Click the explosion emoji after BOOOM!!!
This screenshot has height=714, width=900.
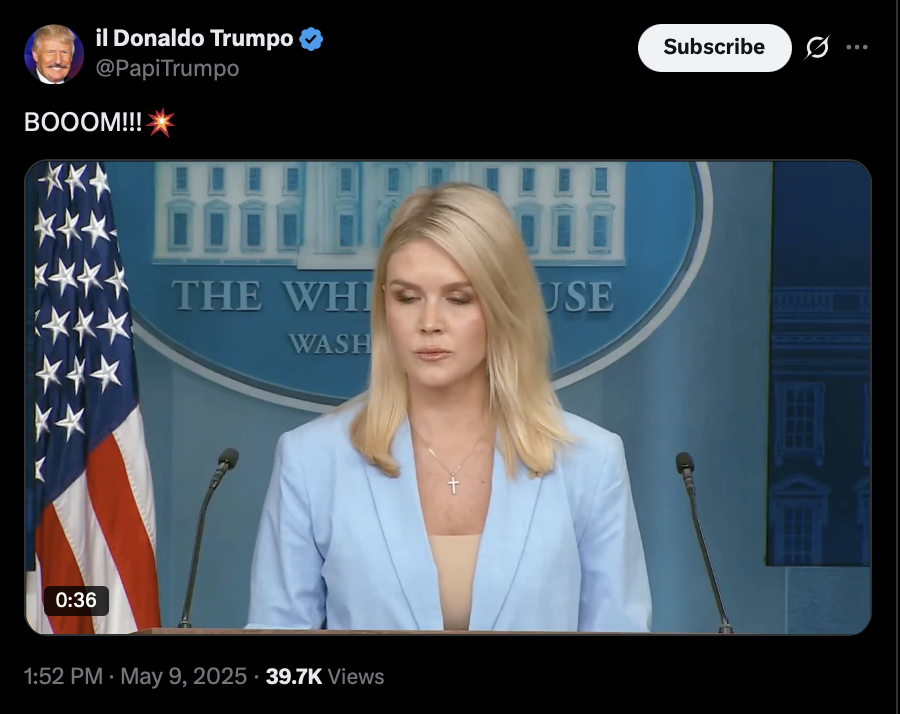pos(160,122)
